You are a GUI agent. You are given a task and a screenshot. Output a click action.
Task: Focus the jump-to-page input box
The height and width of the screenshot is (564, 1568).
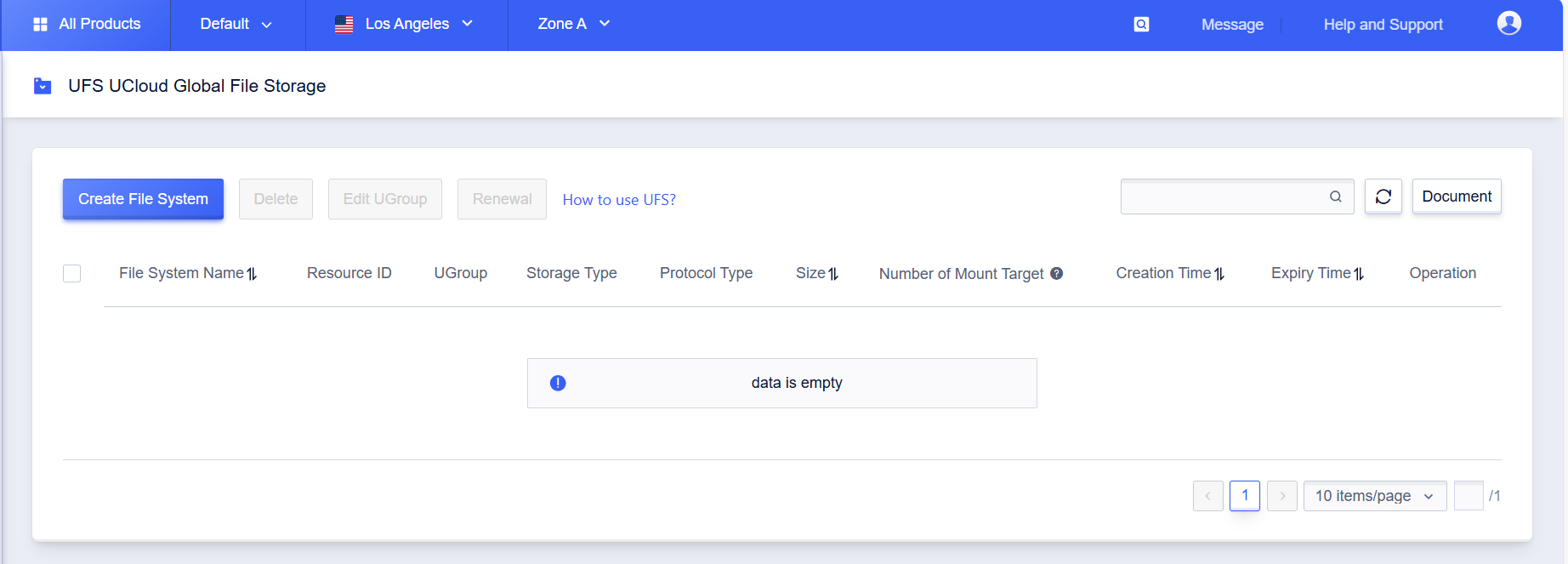1469,496
